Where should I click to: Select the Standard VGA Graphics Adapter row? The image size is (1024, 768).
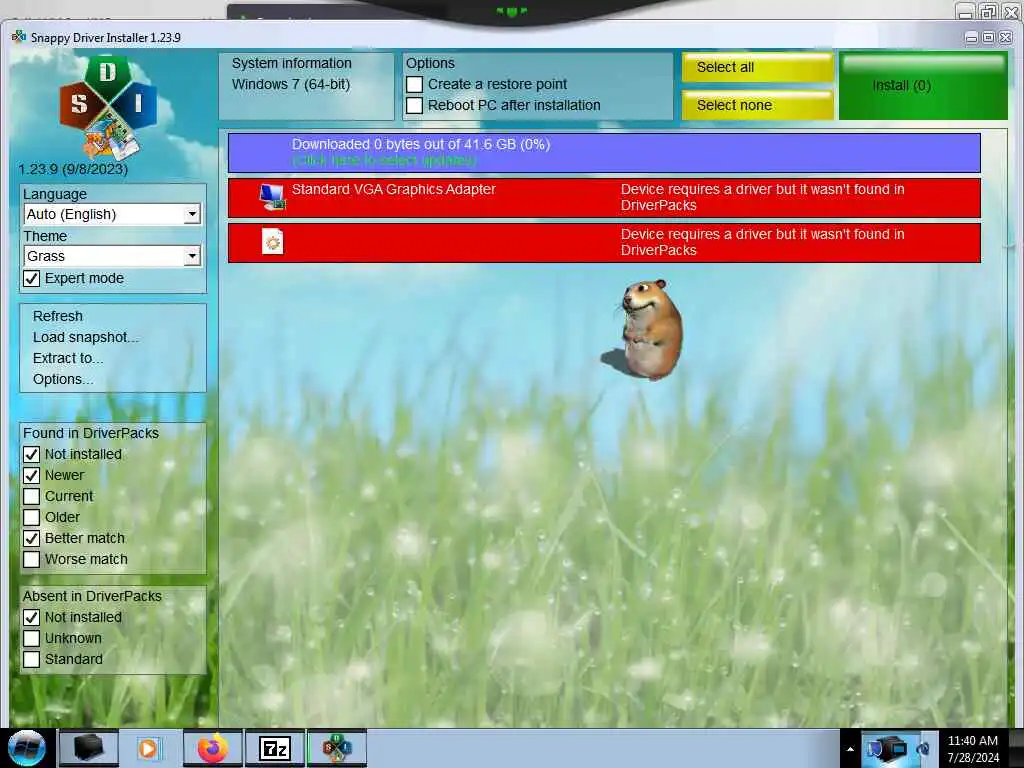point(604,197)
